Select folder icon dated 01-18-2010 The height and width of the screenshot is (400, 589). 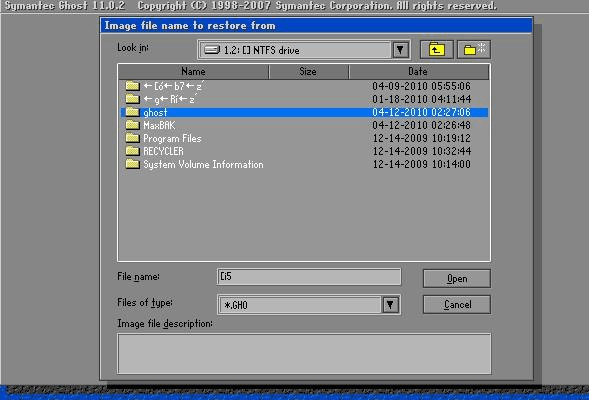click(132, 99)
